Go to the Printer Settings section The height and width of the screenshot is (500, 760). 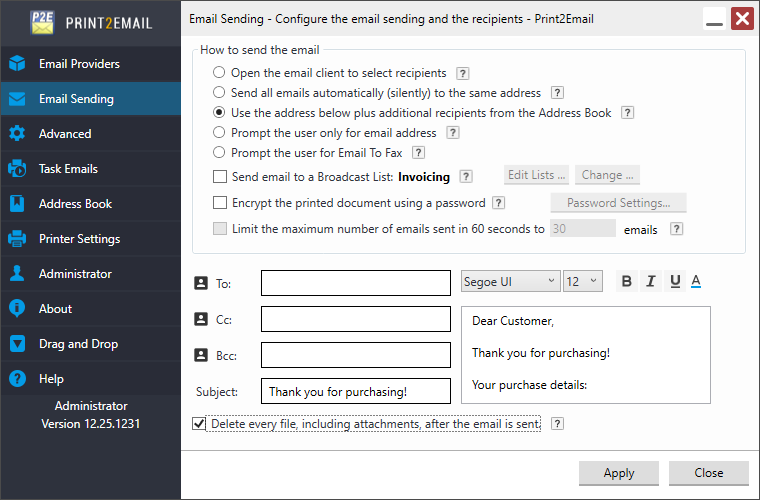point(91,238)
